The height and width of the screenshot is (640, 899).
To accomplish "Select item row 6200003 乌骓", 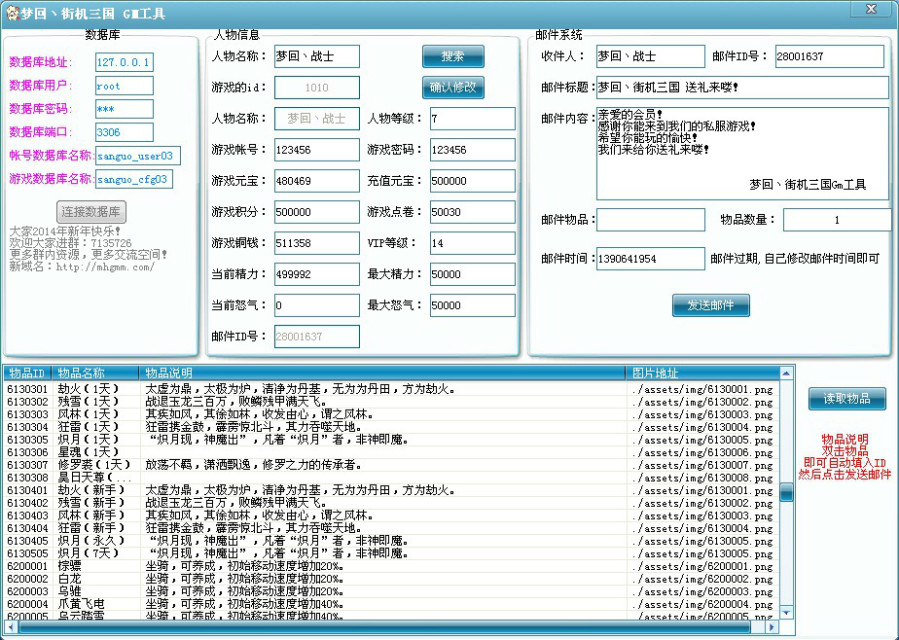I will click(x=392, y=591).
